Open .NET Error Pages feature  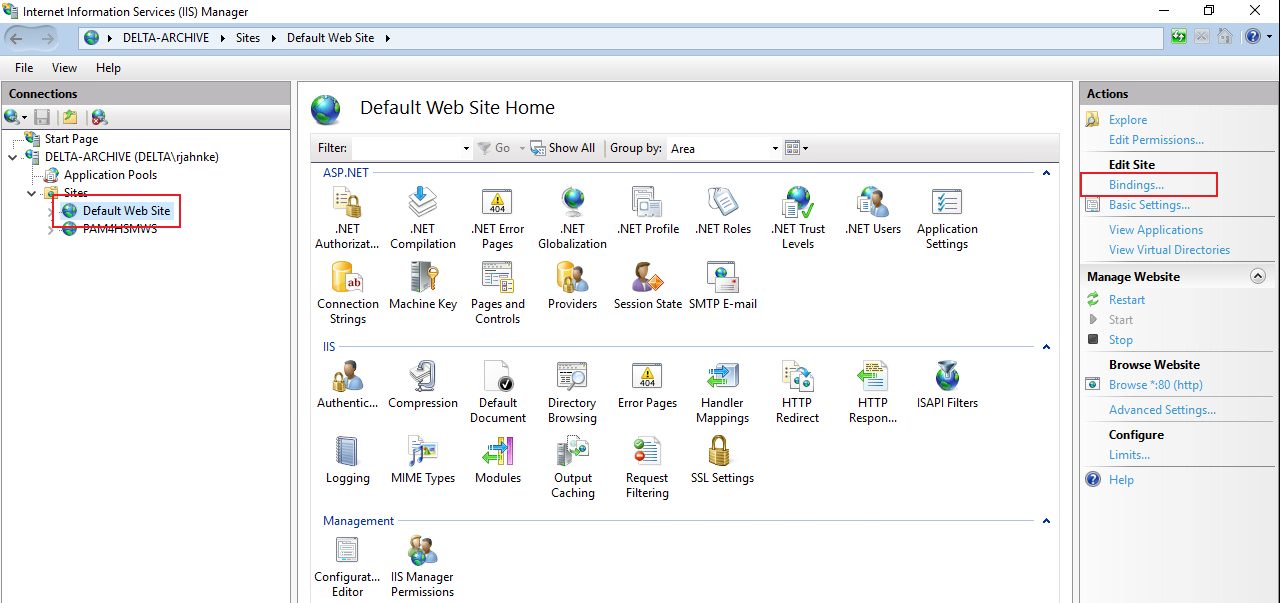point(498,218)
